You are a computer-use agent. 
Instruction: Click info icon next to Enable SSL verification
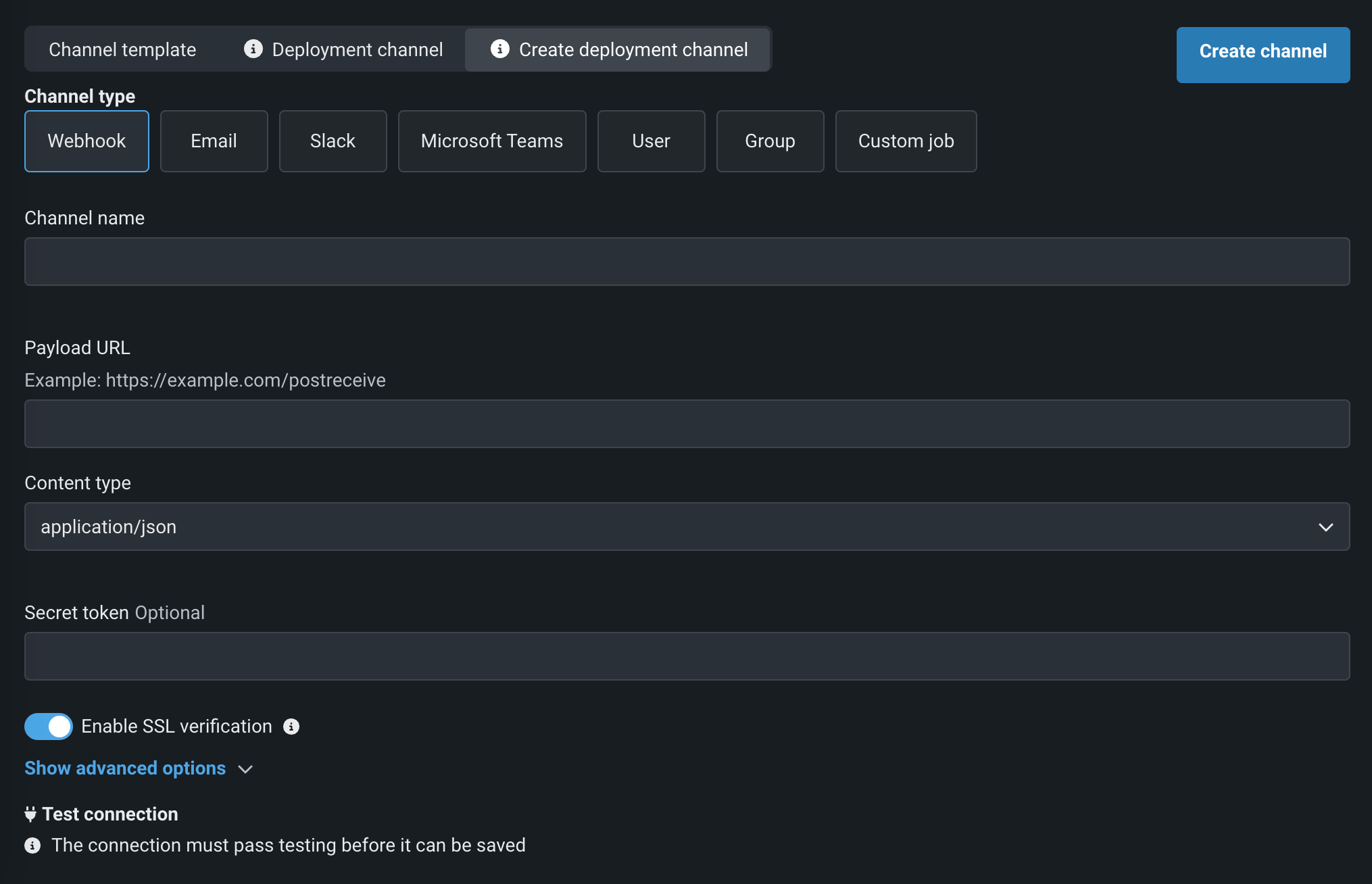coord(291,727)
